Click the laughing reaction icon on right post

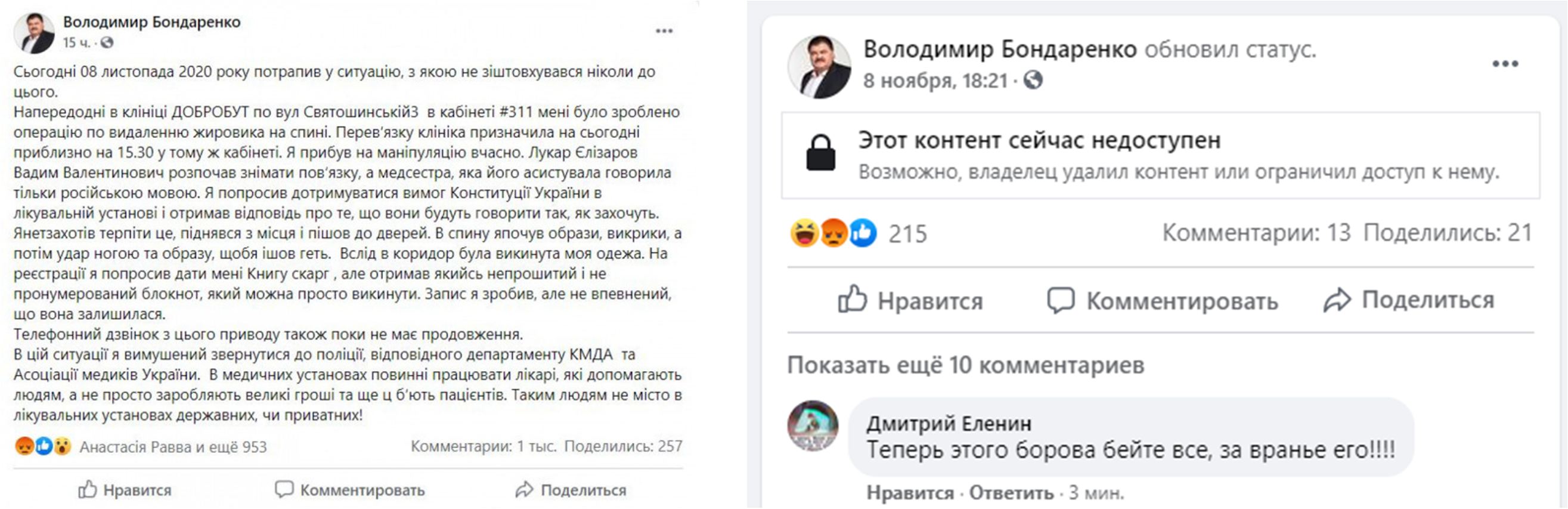coord(805,233)
